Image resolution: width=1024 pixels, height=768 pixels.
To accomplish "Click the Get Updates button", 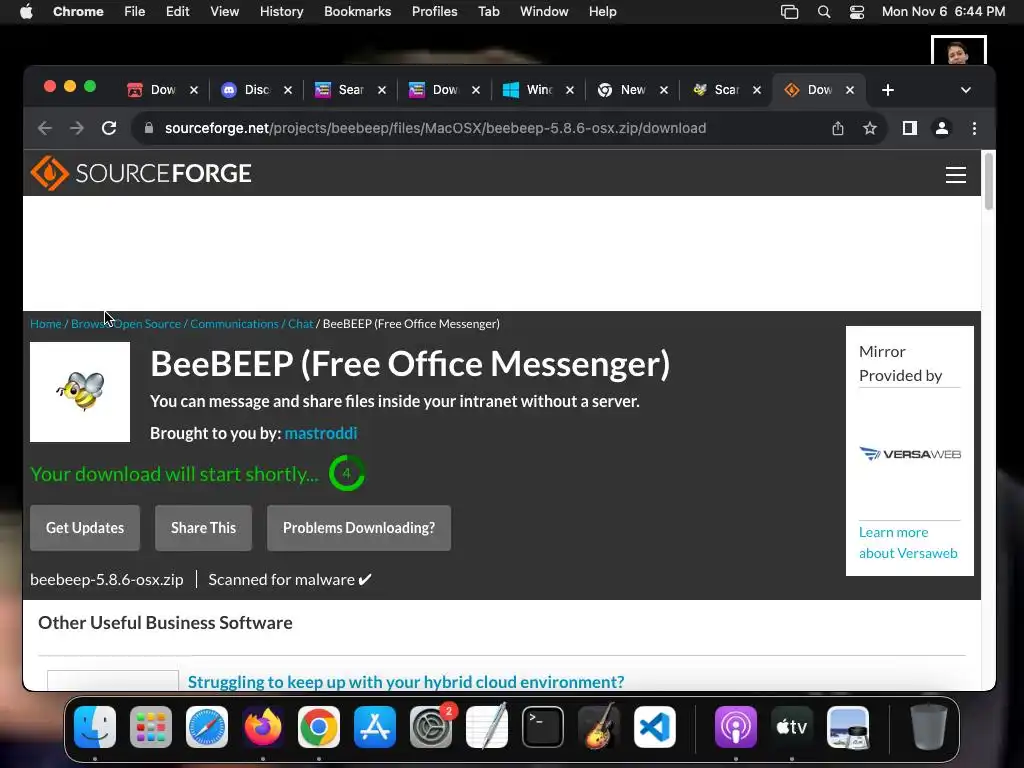I will (85, 528).
